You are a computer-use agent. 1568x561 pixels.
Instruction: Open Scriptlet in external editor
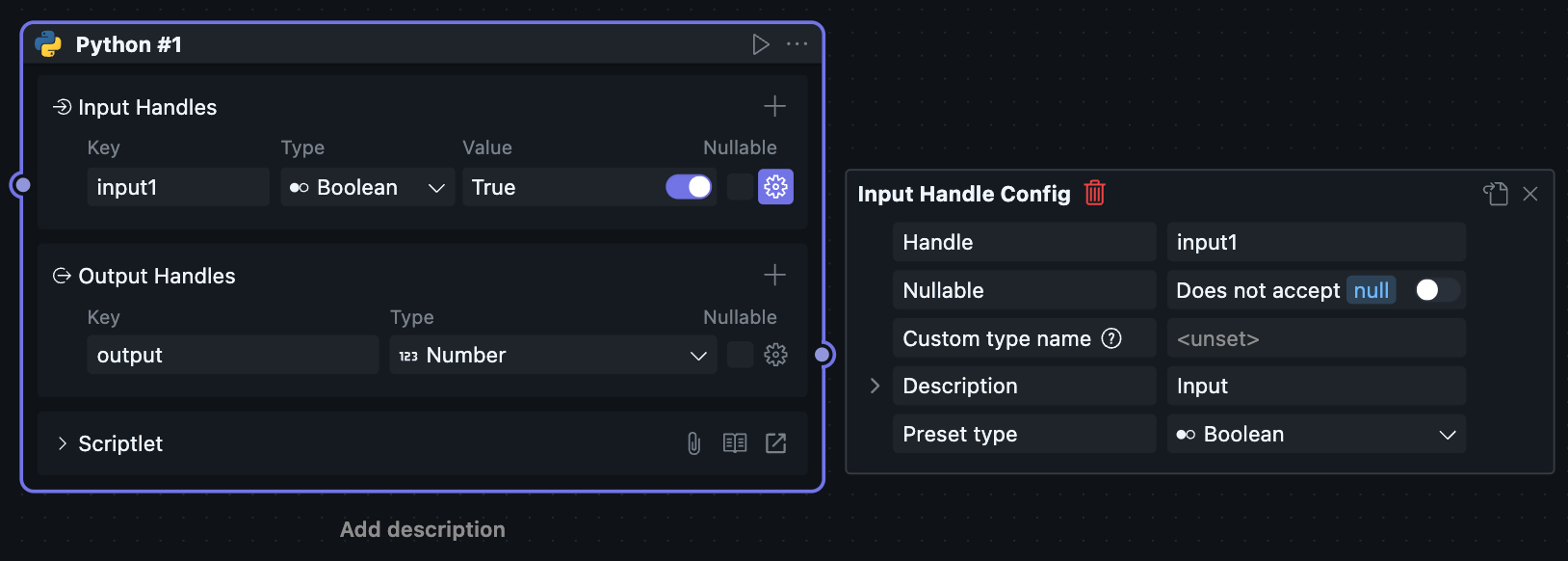point(775,443)
